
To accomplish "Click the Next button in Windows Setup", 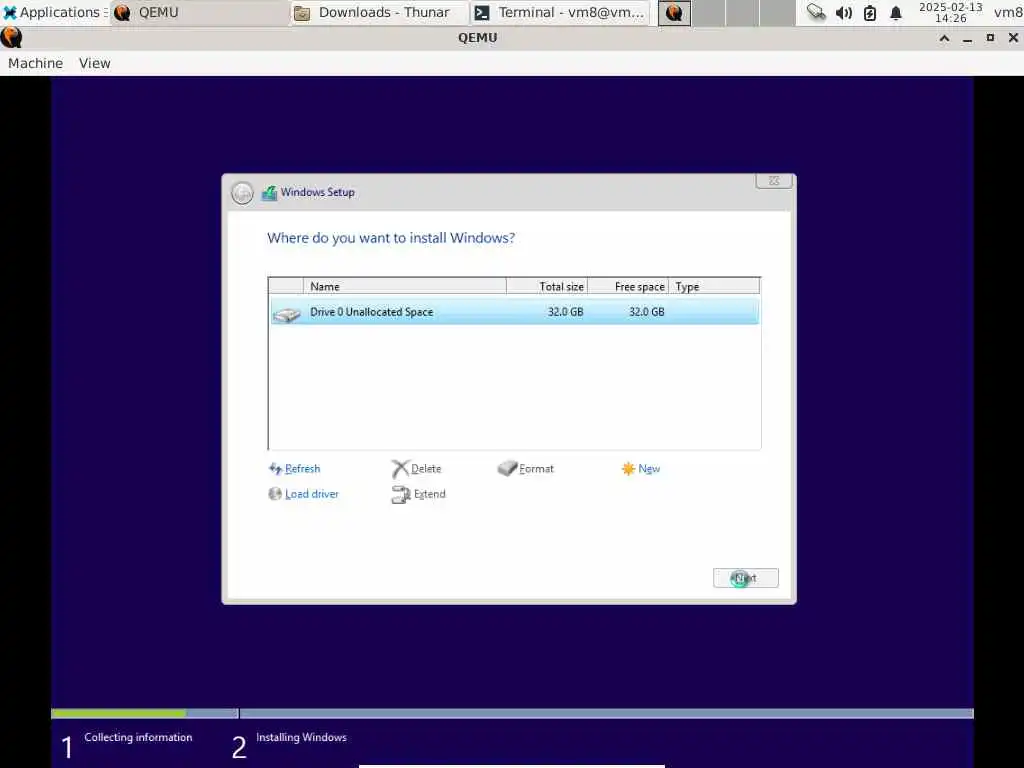I will 745,578.
